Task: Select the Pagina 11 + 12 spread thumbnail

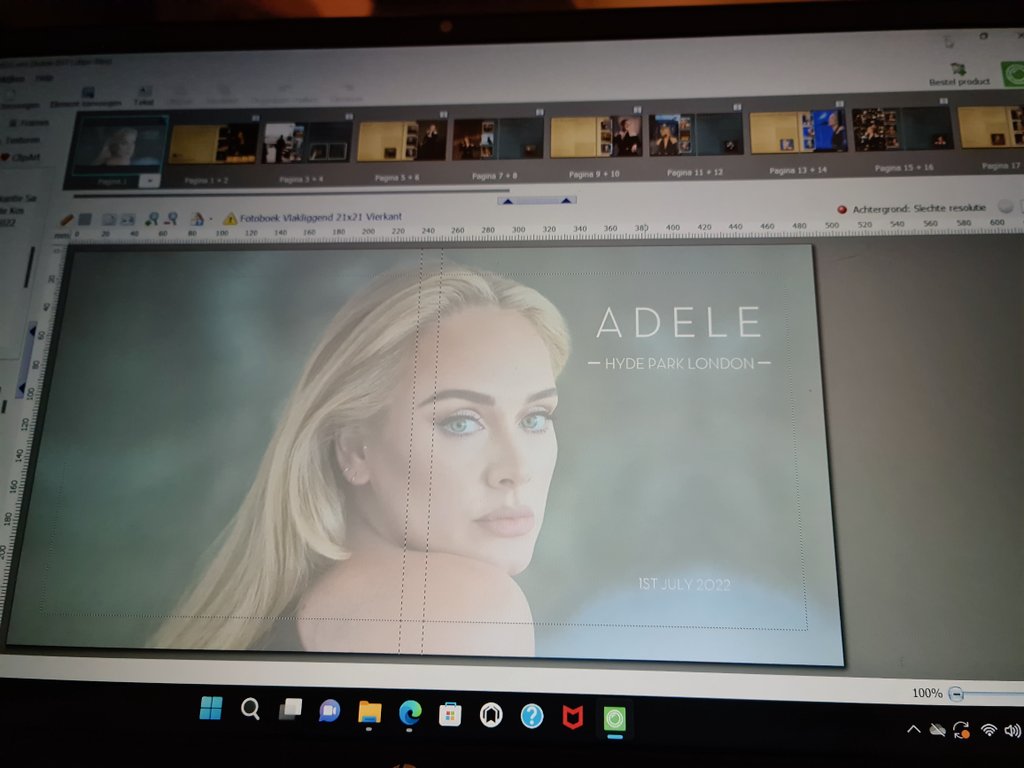Action: 696,134
